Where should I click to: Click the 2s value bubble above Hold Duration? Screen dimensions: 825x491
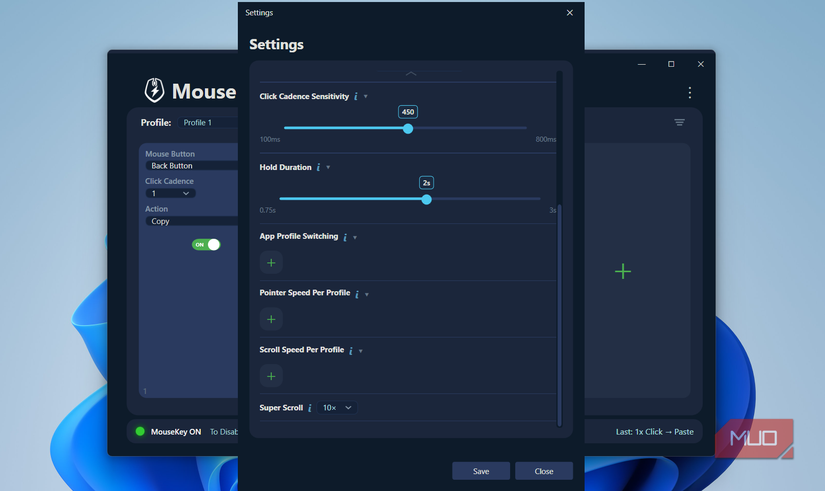(426, 183)
